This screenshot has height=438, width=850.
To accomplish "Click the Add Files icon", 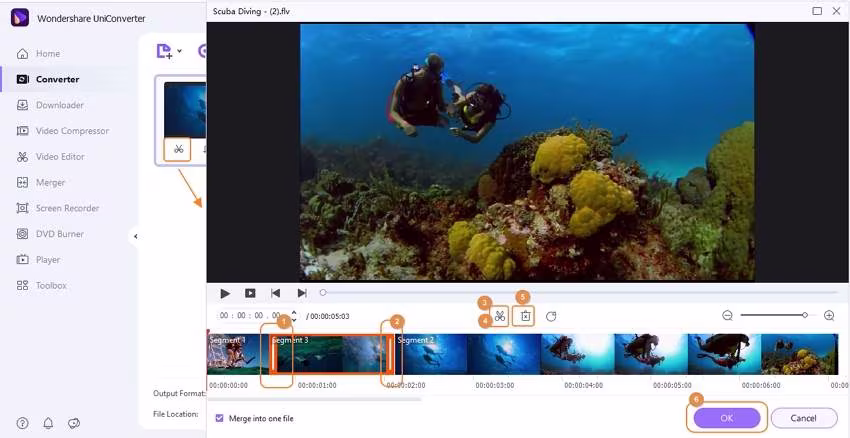I will click(x=164, y=51).
